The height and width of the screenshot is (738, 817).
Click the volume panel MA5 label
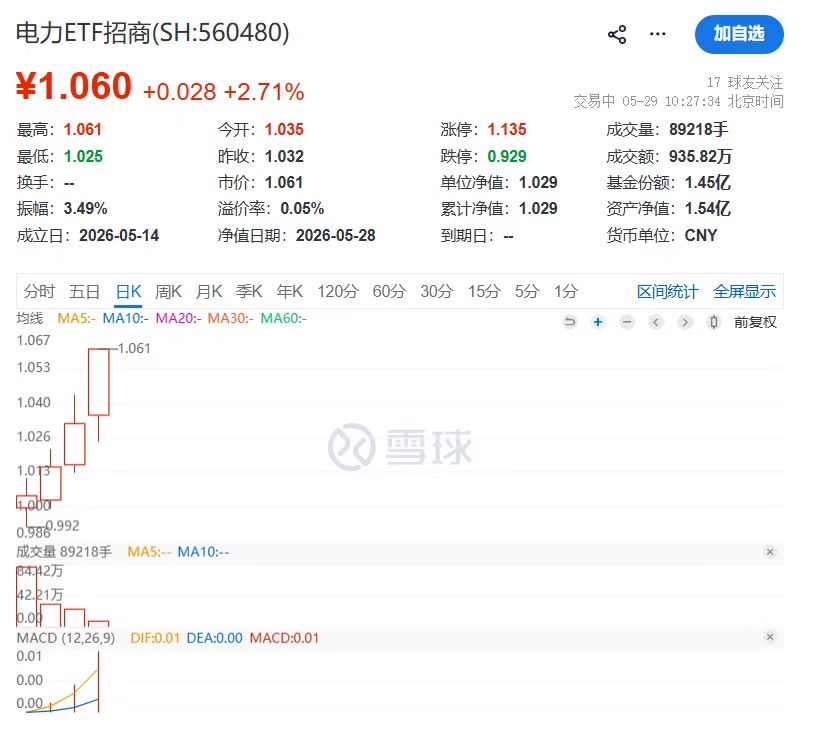149,551
